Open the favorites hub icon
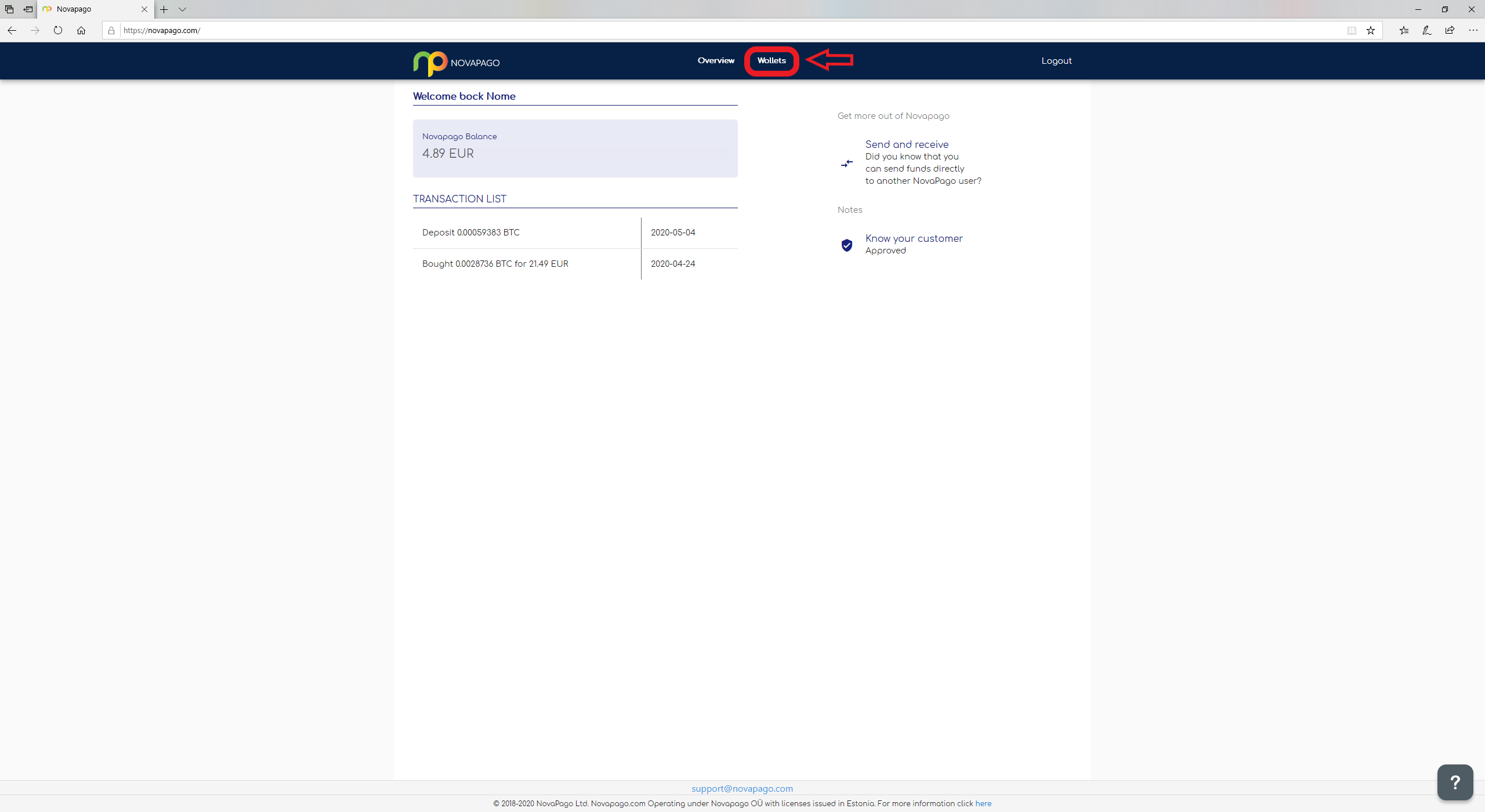 [1404, 30]
